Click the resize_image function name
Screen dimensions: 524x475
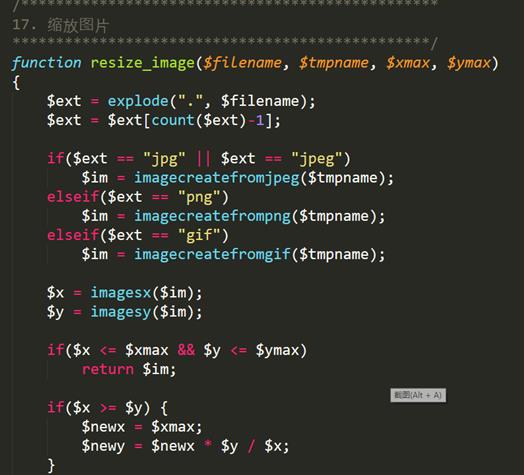[143, 63]
